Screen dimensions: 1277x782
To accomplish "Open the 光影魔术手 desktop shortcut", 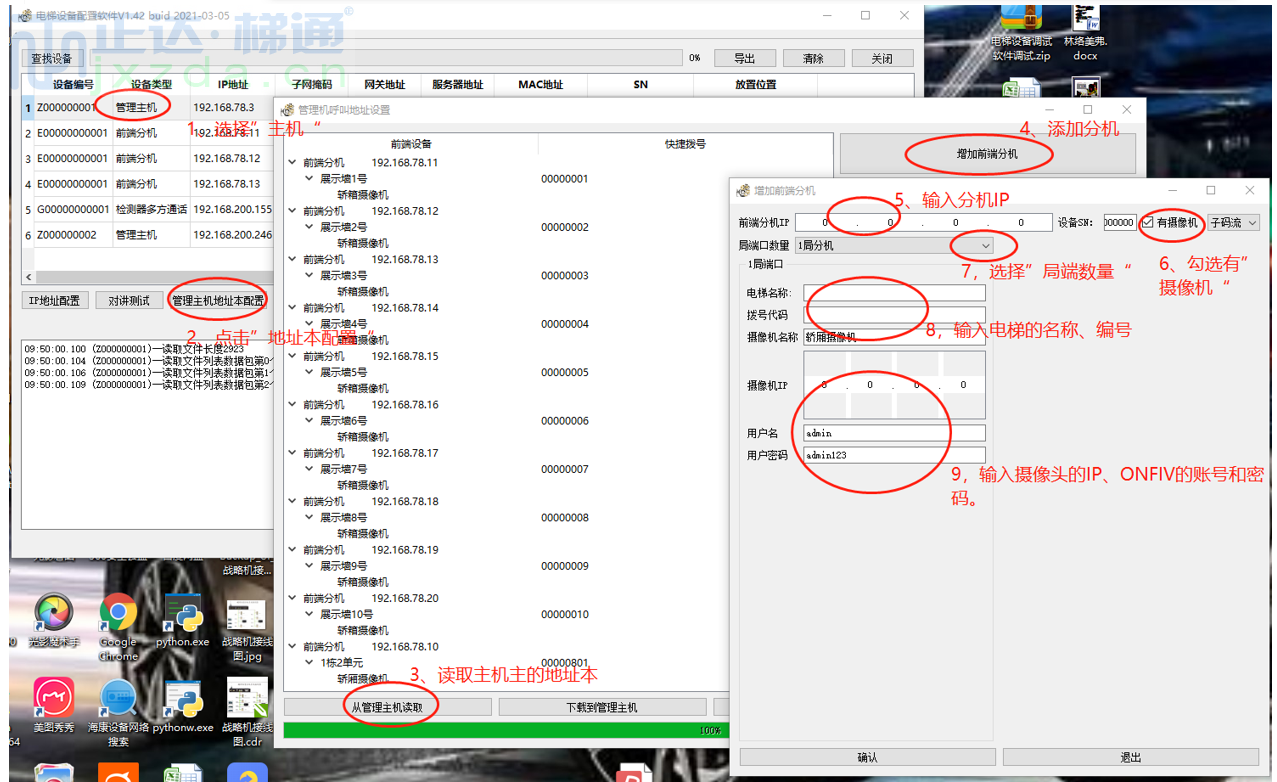I will [x=53, y=615].
